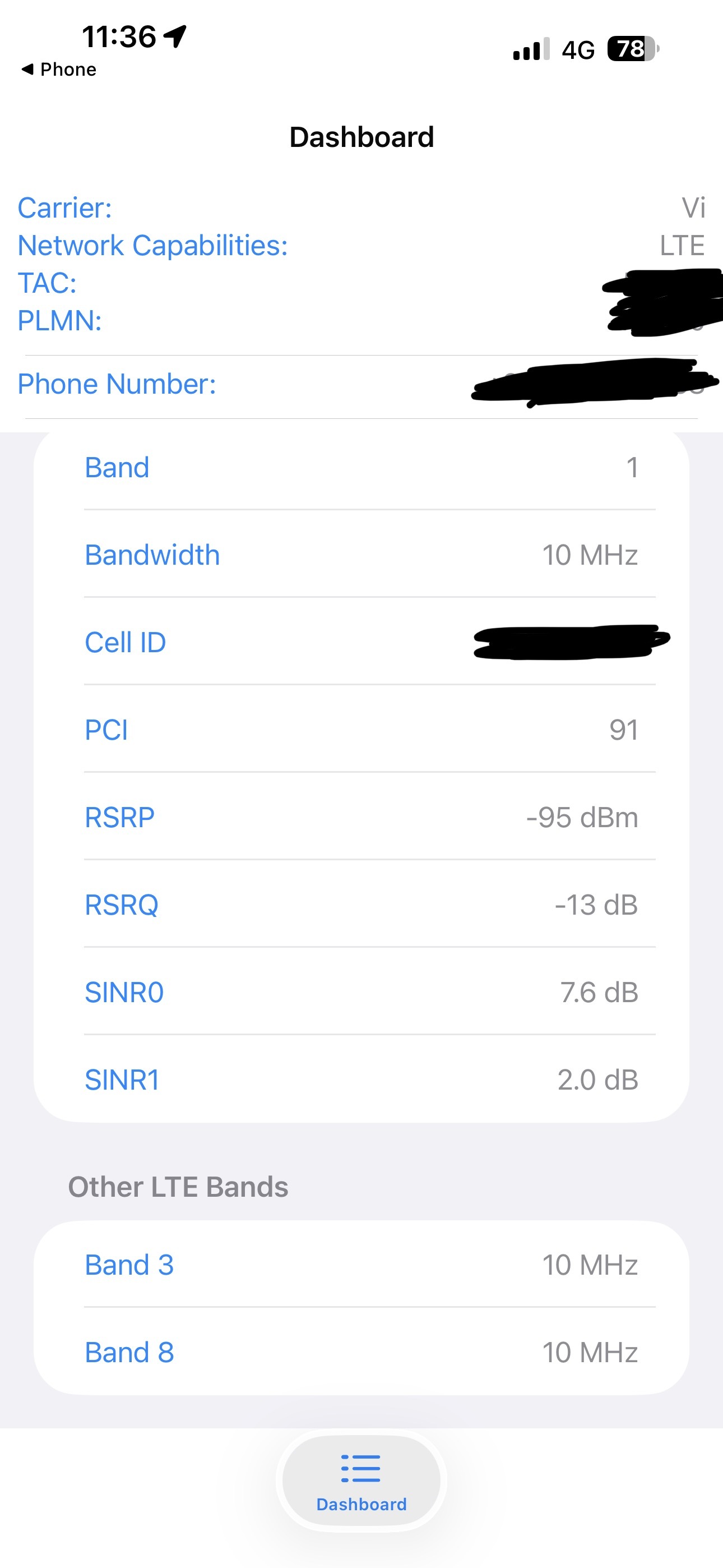This screenshot has height=1568, width=723.
Task: Open Band 3 under Other LTE Bands
Action: pos(361,1265)
